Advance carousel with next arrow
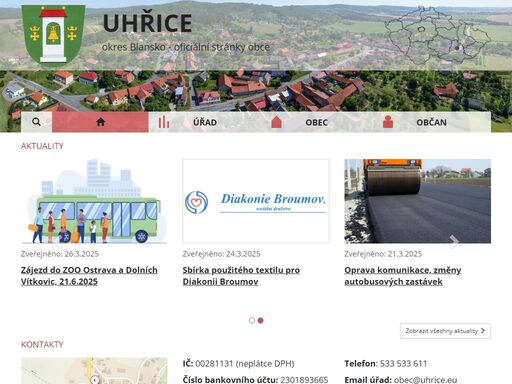Screen dimensions: 512x384 [x=453, y=241]
